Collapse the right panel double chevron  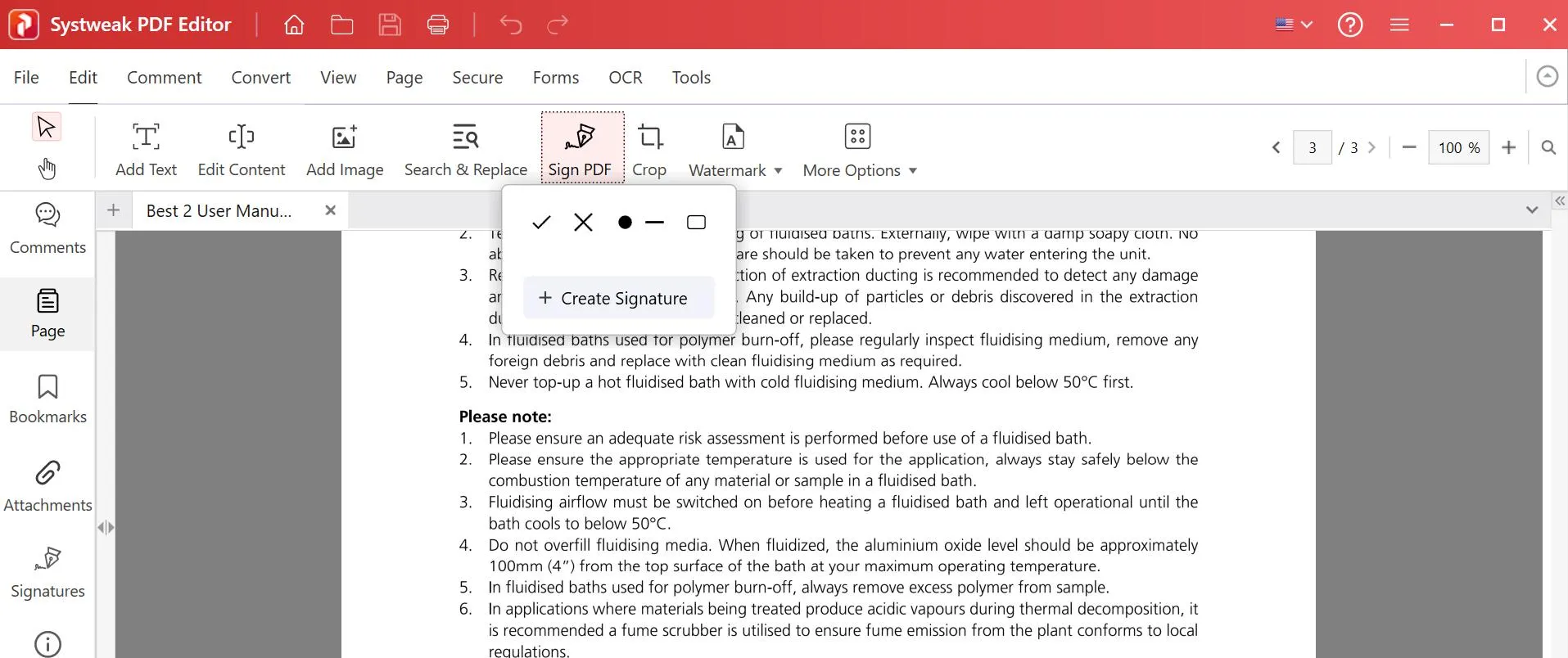[1560, 201]
